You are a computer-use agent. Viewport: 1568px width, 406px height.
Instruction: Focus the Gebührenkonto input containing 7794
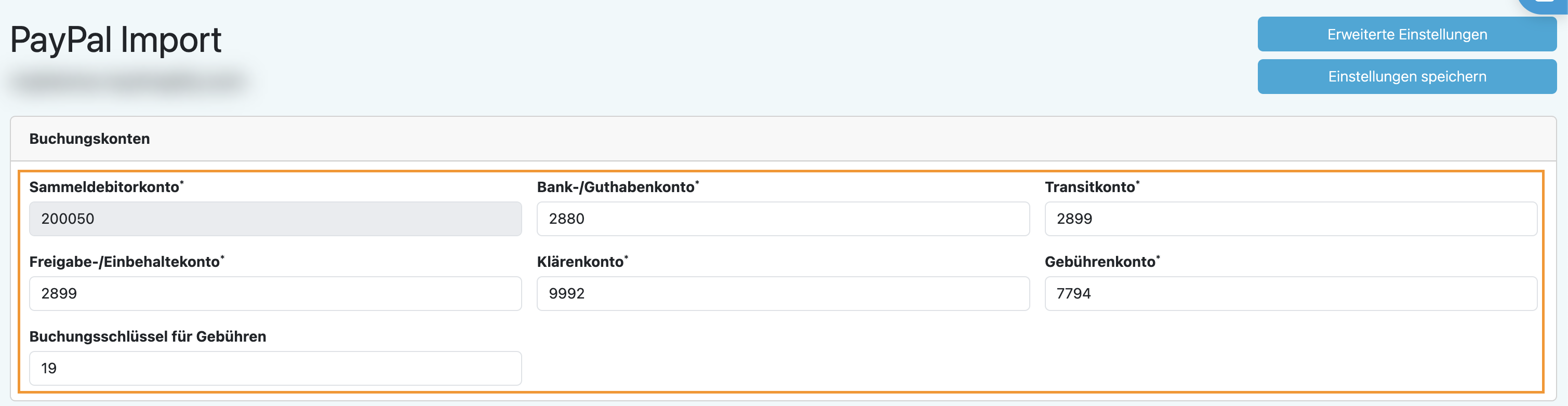tap(1291, 294)
